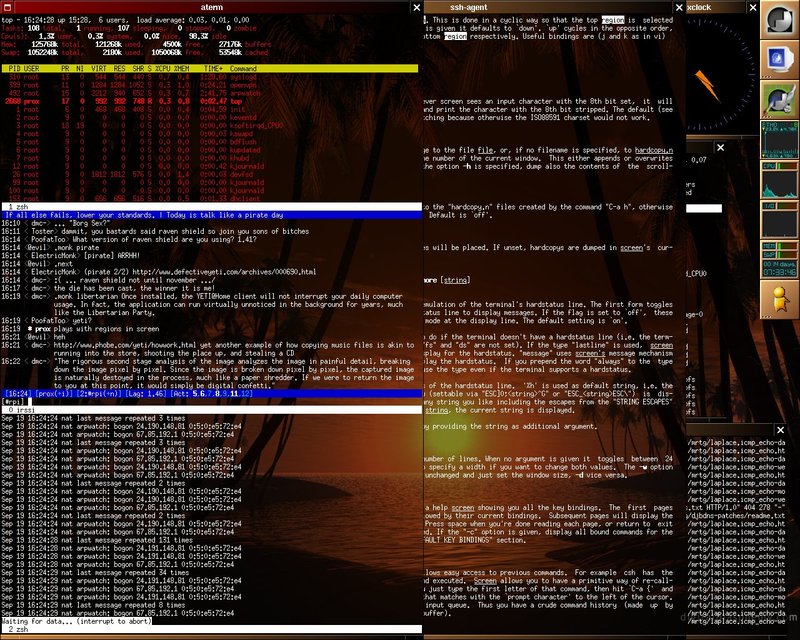Focus the aterm title bar

coord(212,7)
